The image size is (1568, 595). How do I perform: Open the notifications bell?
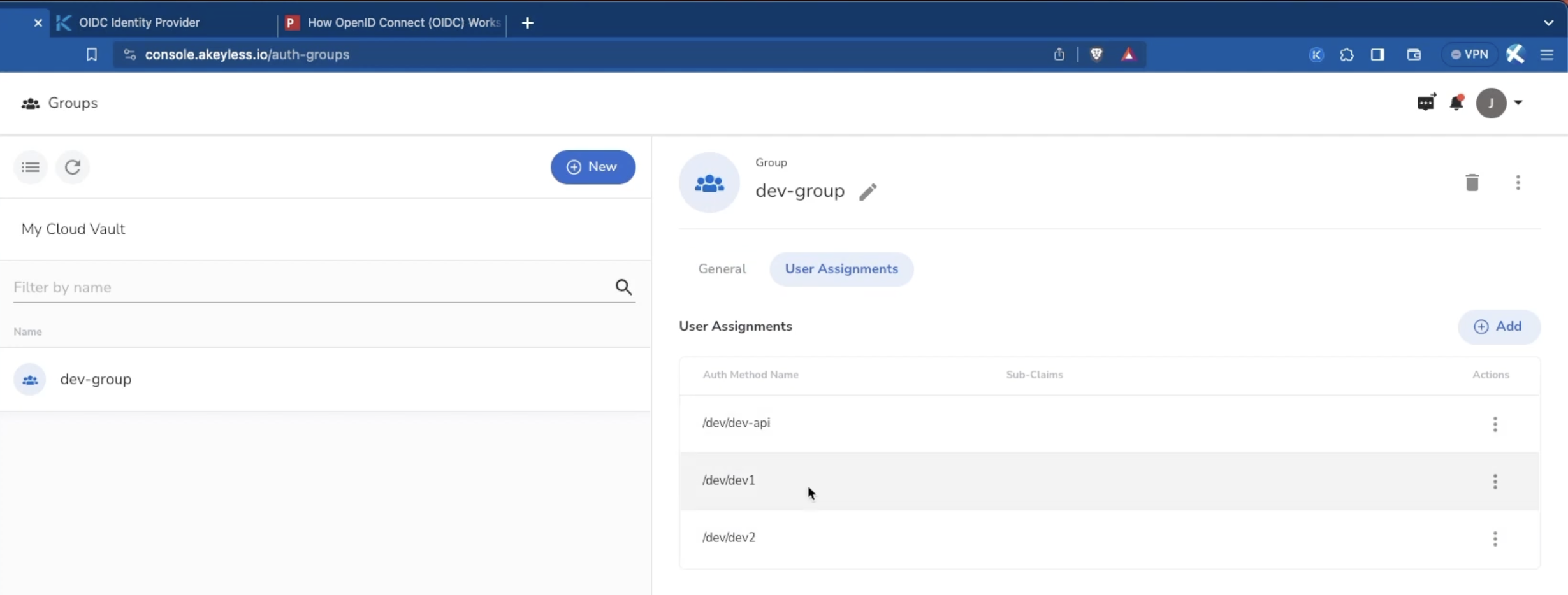1456,103
